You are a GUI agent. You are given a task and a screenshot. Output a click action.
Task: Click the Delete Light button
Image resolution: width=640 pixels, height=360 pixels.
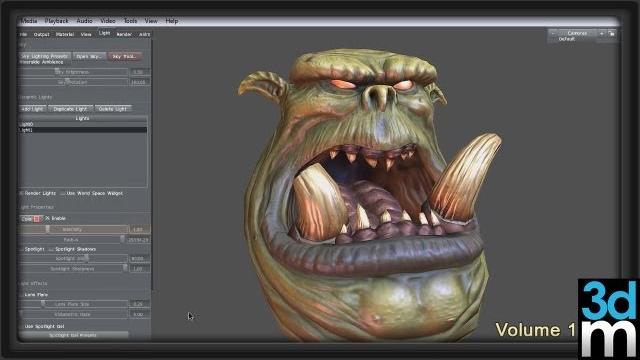(113, 109)
